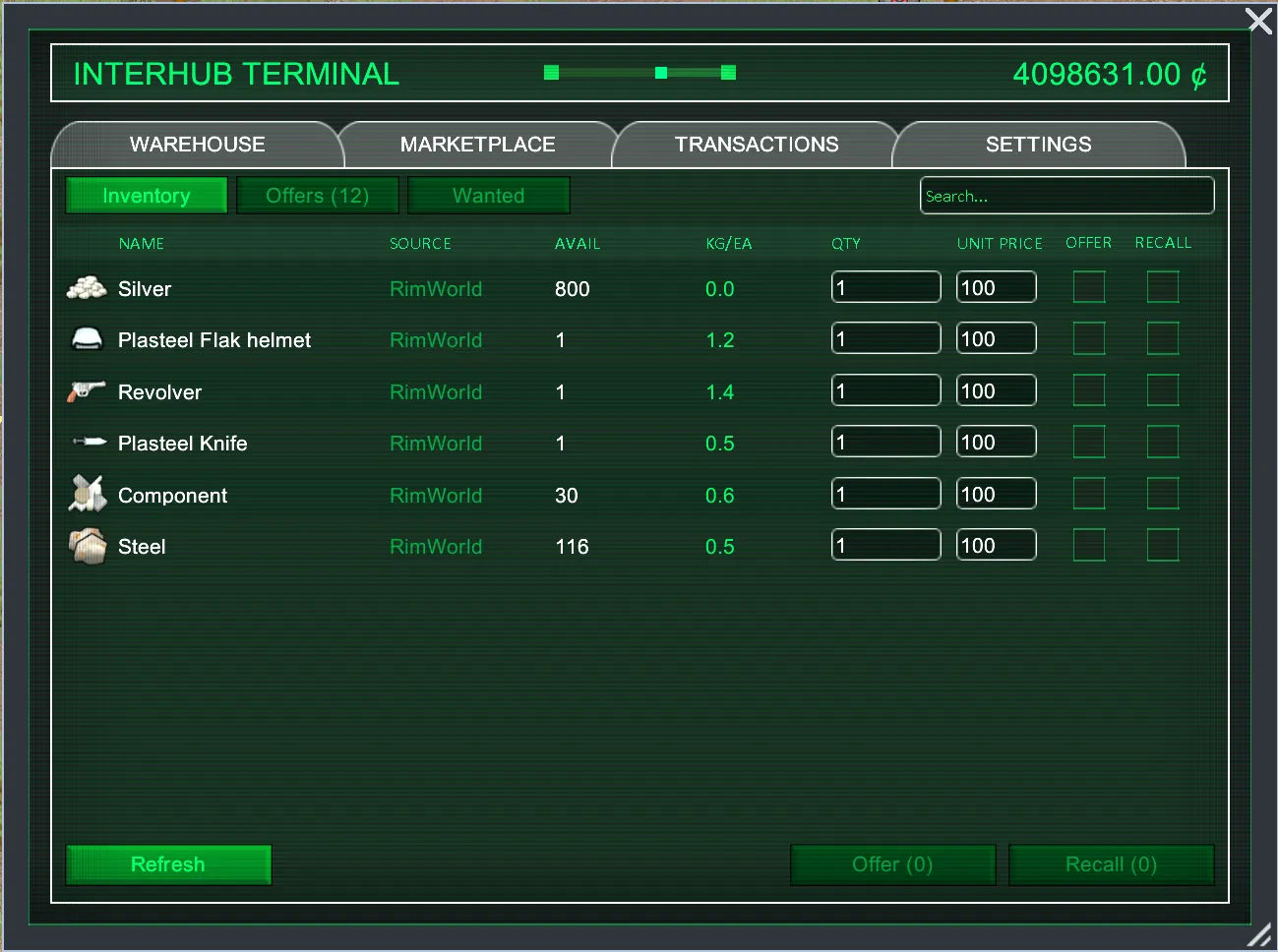Show the Offers (12) list

[x=317, y=196]
